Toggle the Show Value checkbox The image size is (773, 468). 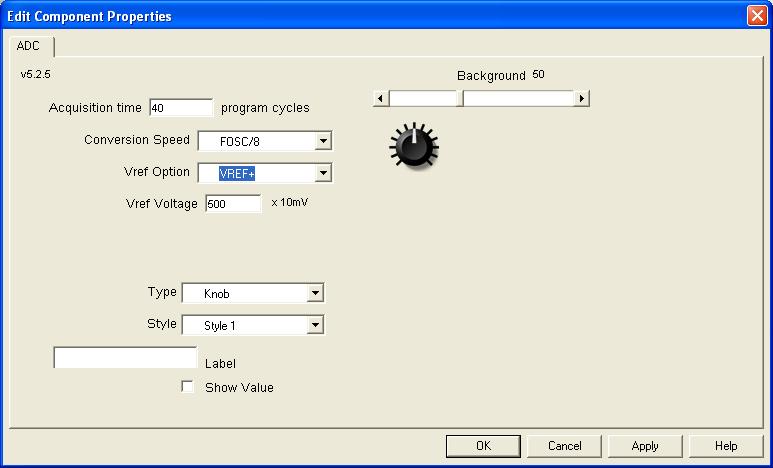click(187, 387)
